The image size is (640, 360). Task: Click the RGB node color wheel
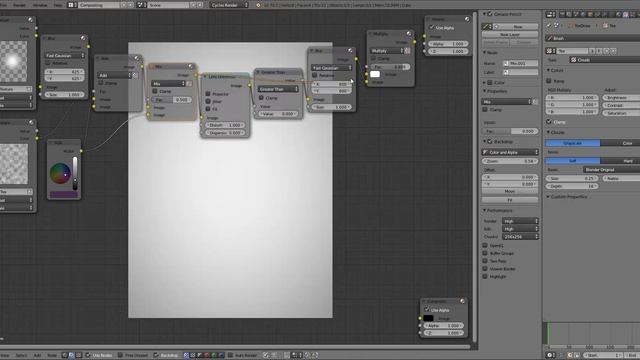pos(60,173)
